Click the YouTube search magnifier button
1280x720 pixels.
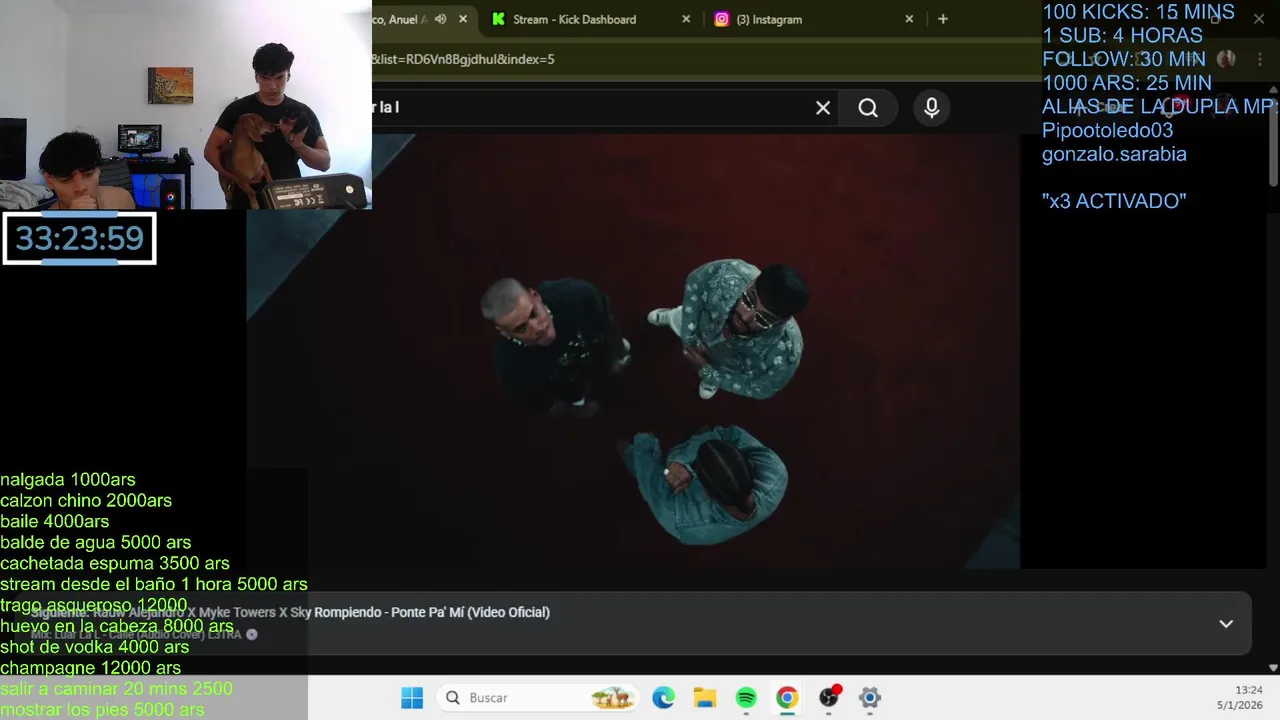click(868, 108)
